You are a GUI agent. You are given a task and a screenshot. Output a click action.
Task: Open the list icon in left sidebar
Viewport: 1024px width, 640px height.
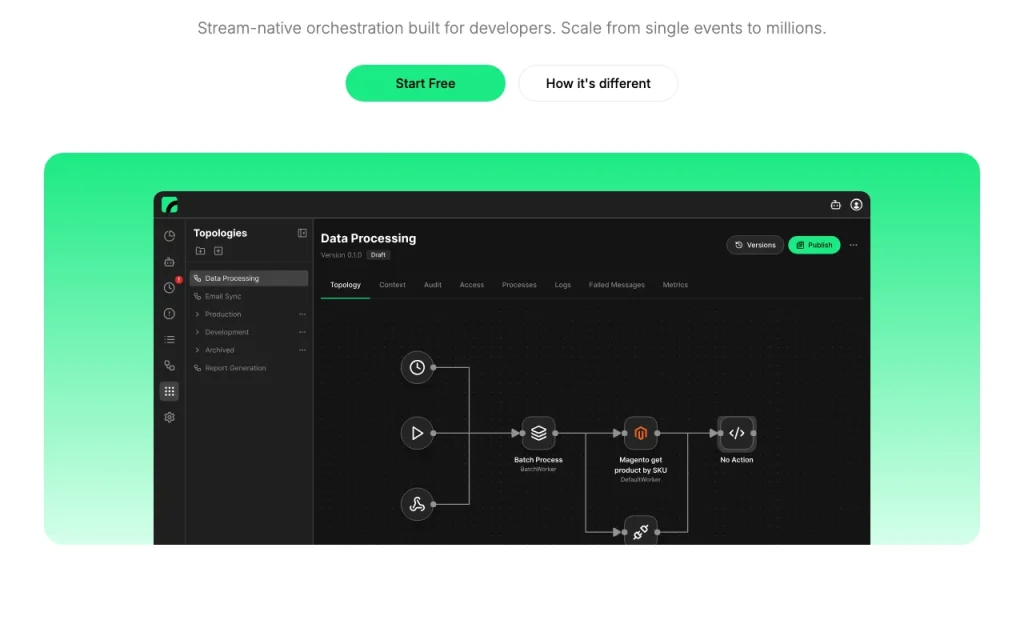click(x=169, y=340)
